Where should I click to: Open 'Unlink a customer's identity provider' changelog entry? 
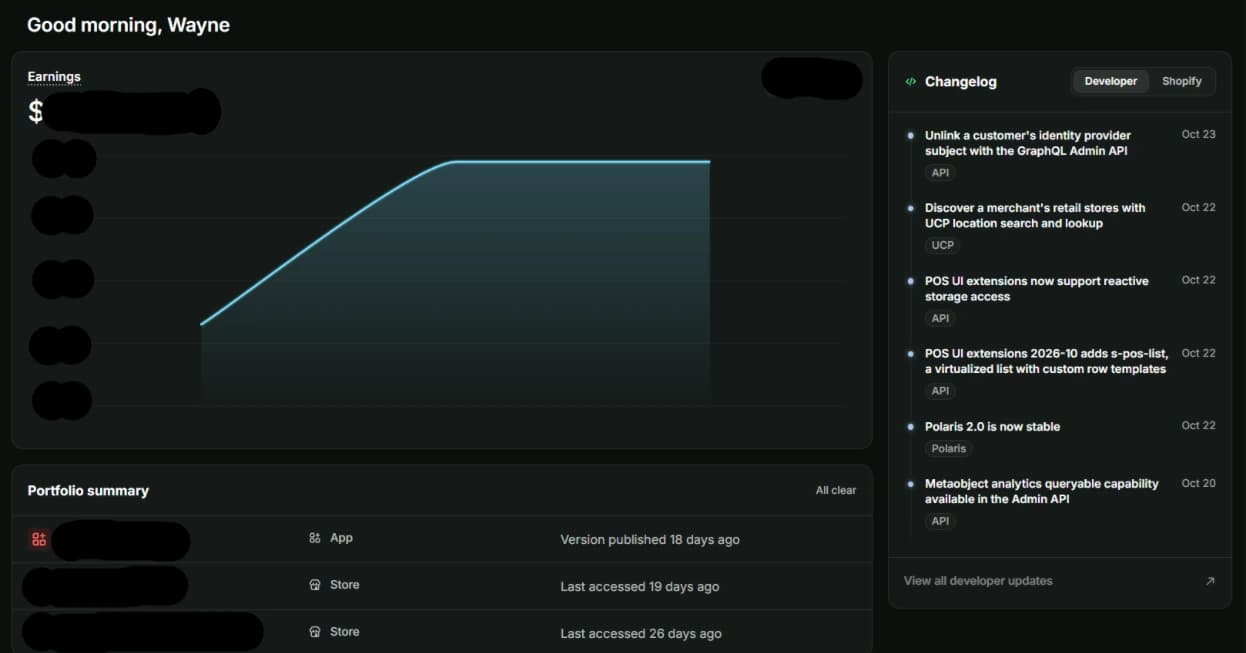1027,143
